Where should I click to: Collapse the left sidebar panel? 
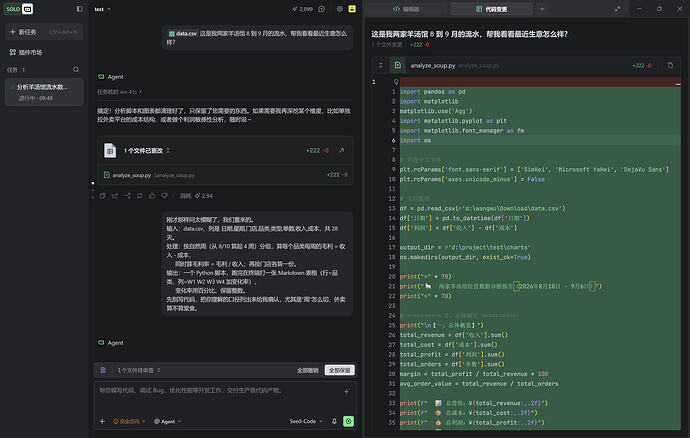tap(80, 9)
